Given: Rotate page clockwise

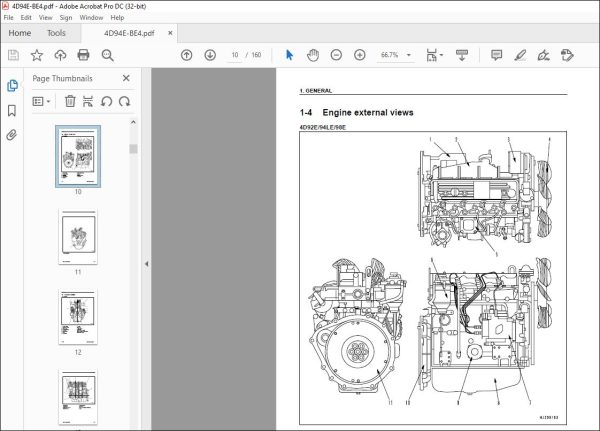Looking at the screenshot, I should point(124,101).
